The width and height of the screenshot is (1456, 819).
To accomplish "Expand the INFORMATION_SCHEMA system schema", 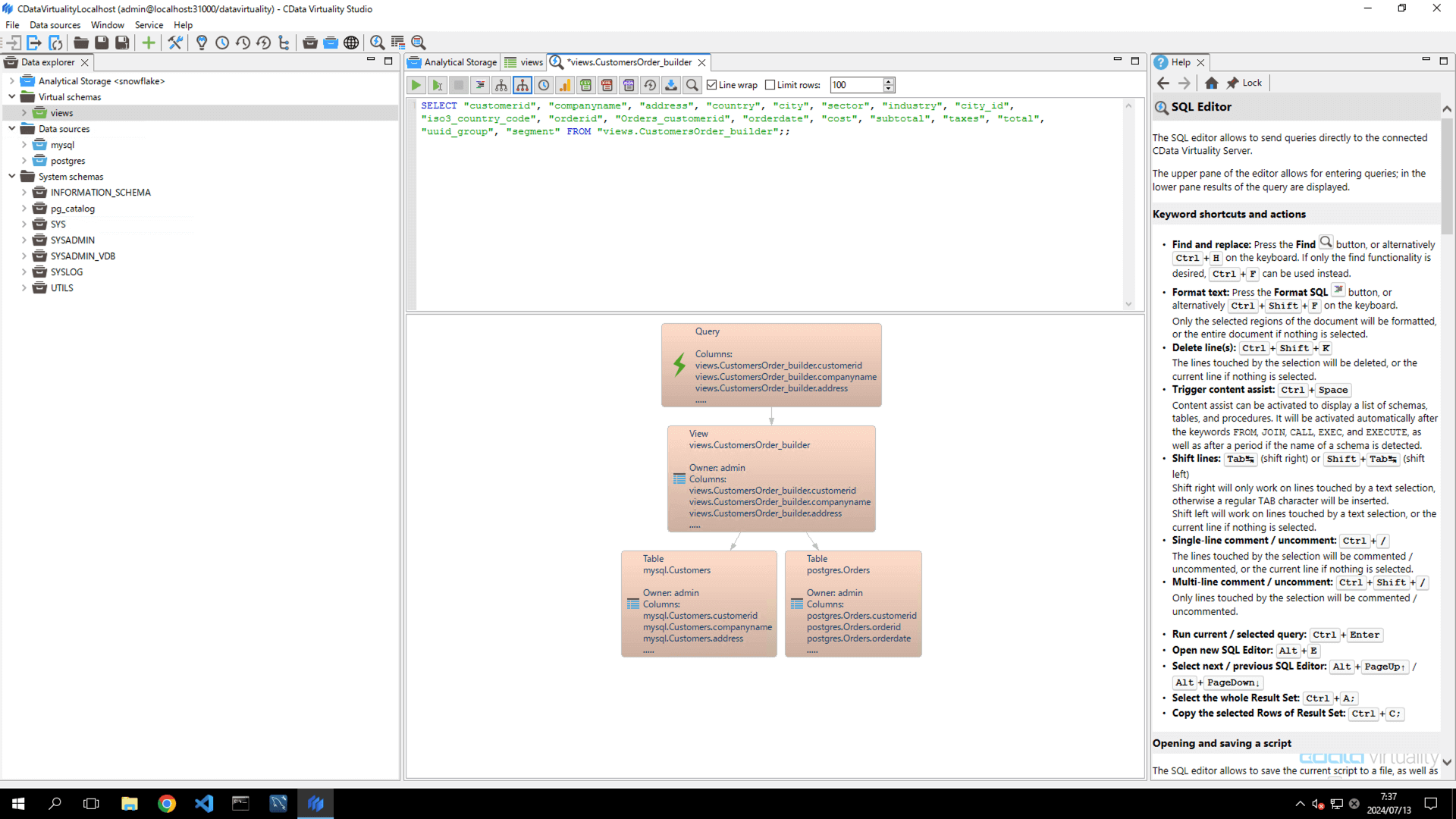I will pos(24,192).
